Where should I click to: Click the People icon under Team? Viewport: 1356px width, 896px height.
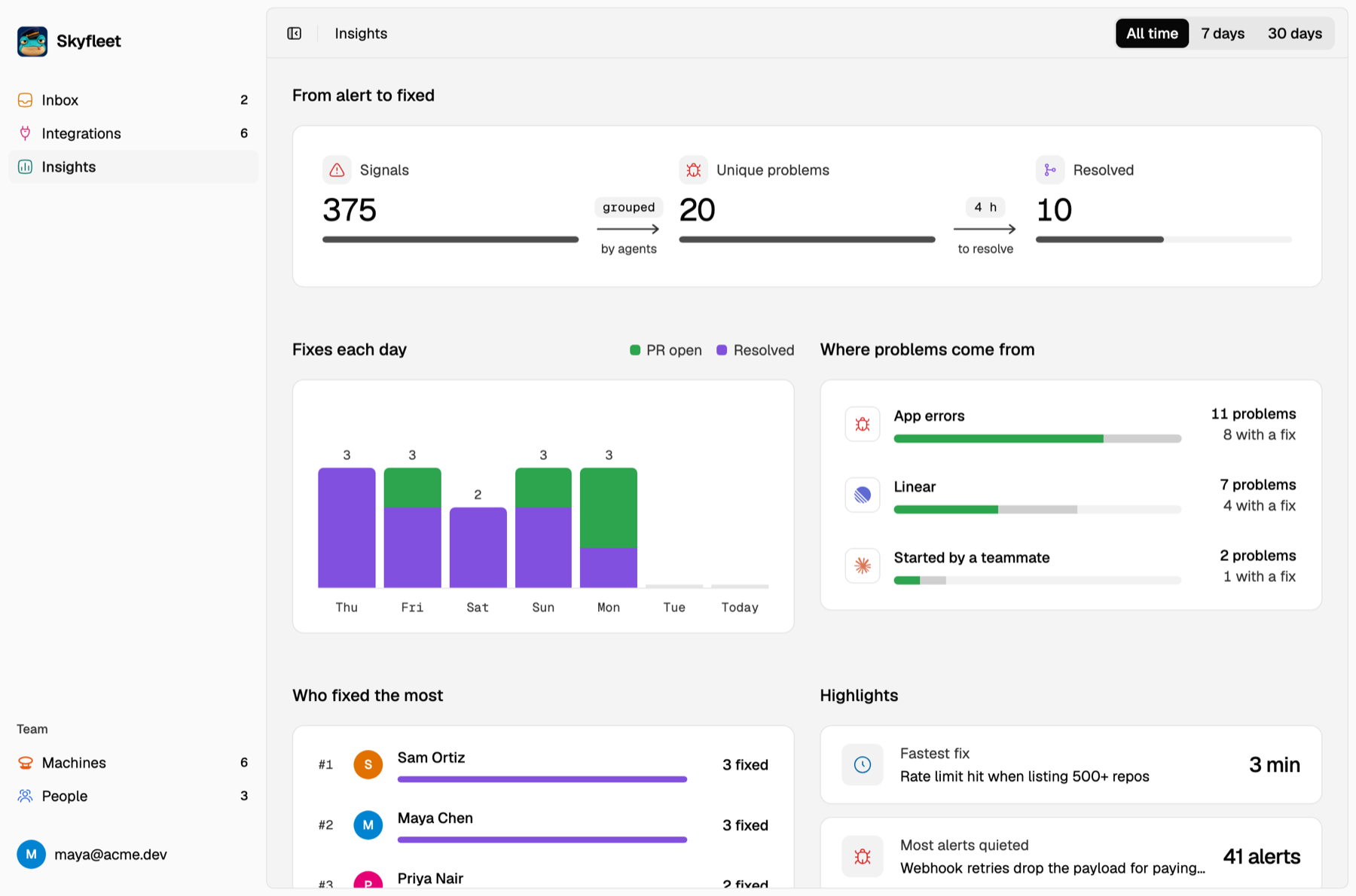(x=25, y=796)
